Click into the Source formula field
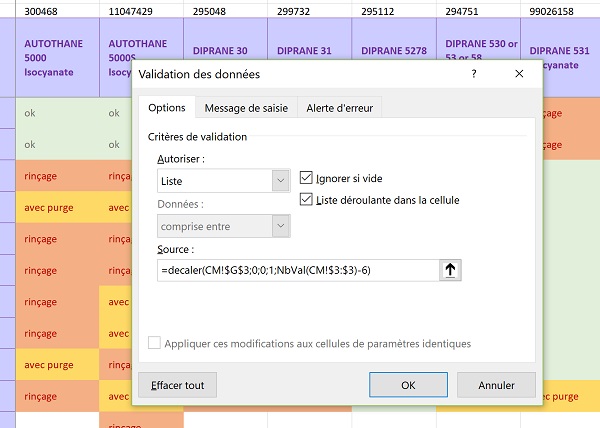This screenshot has height=428, width=600. click(298, 270)
